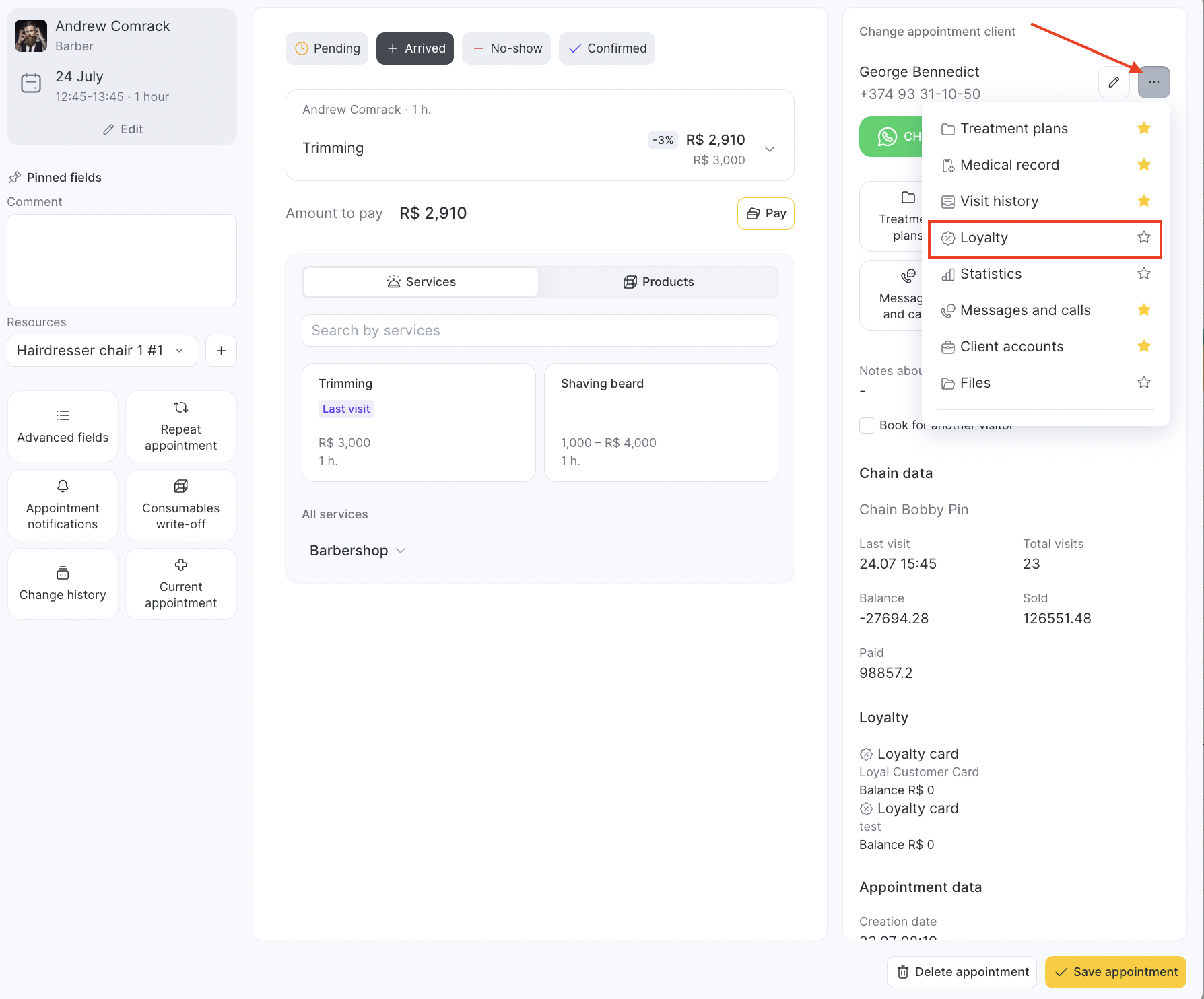Open Hairdresser chair 1 #1 dropdown
This screenshot has width=1204, height=999.
click(102, 351)
